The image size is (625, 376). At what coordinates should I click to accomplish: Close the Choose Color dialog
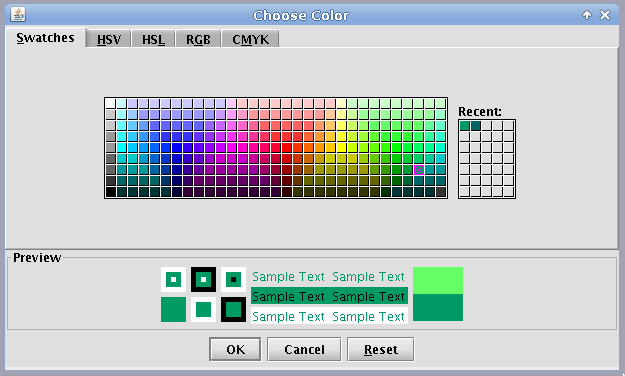pyautogui.click(x=605, y=15)
